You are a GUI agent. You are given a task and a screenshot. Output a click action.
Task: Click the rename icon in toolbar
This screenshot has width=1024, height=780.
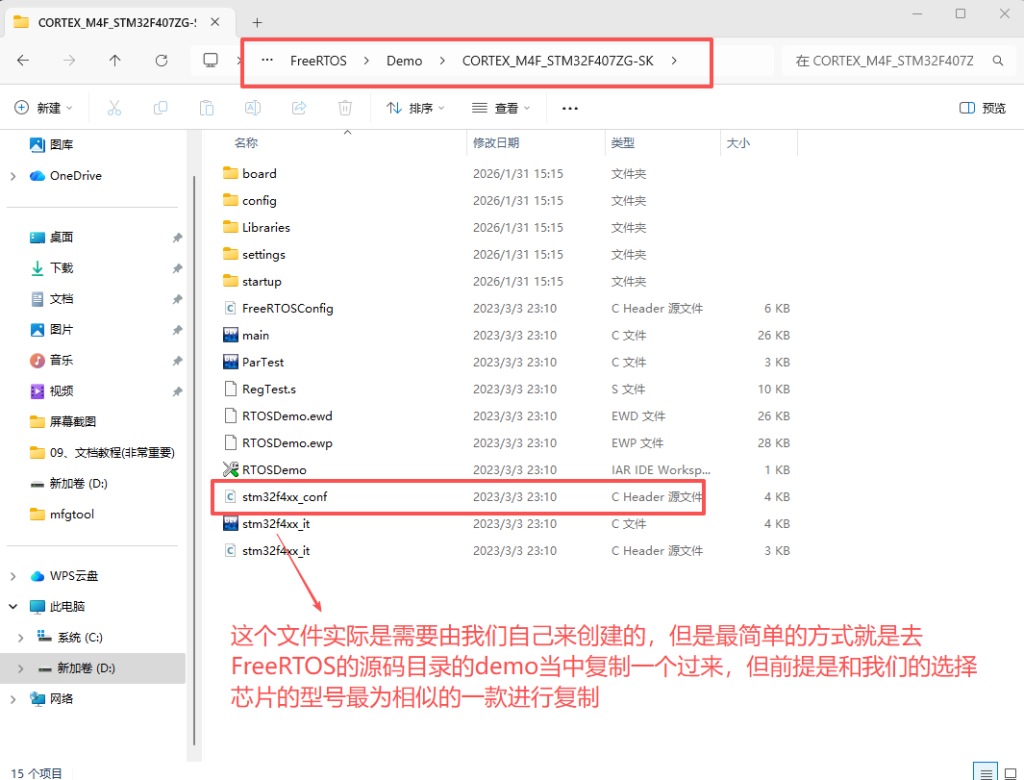tap(253, 108)
